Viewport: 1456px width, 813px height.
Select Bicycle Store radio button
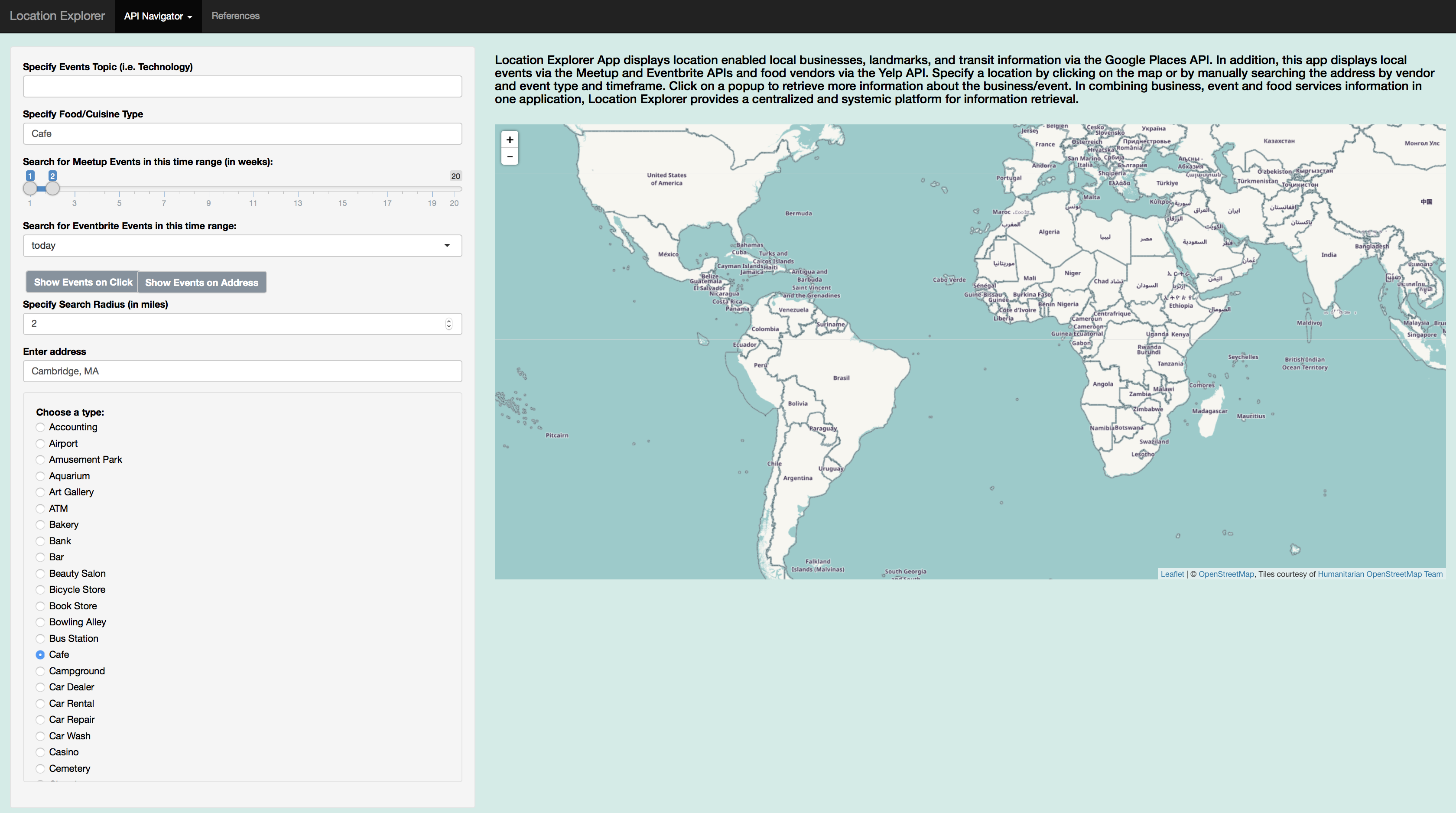[x=40, y=590]
